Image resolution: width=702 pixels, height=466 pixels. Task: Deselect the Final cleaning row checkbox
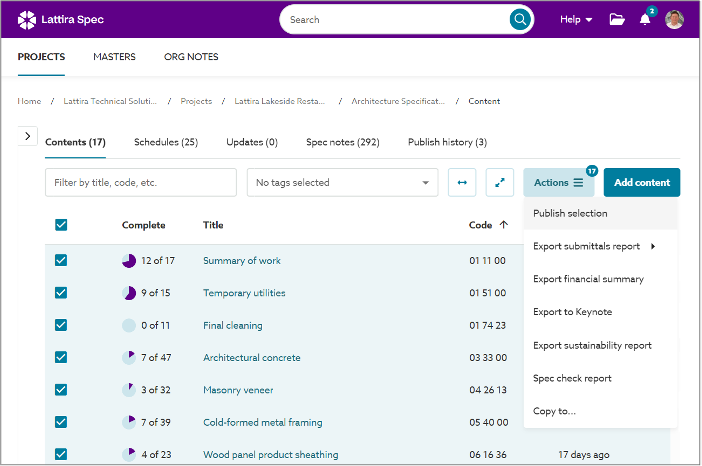tap(61, 325)
